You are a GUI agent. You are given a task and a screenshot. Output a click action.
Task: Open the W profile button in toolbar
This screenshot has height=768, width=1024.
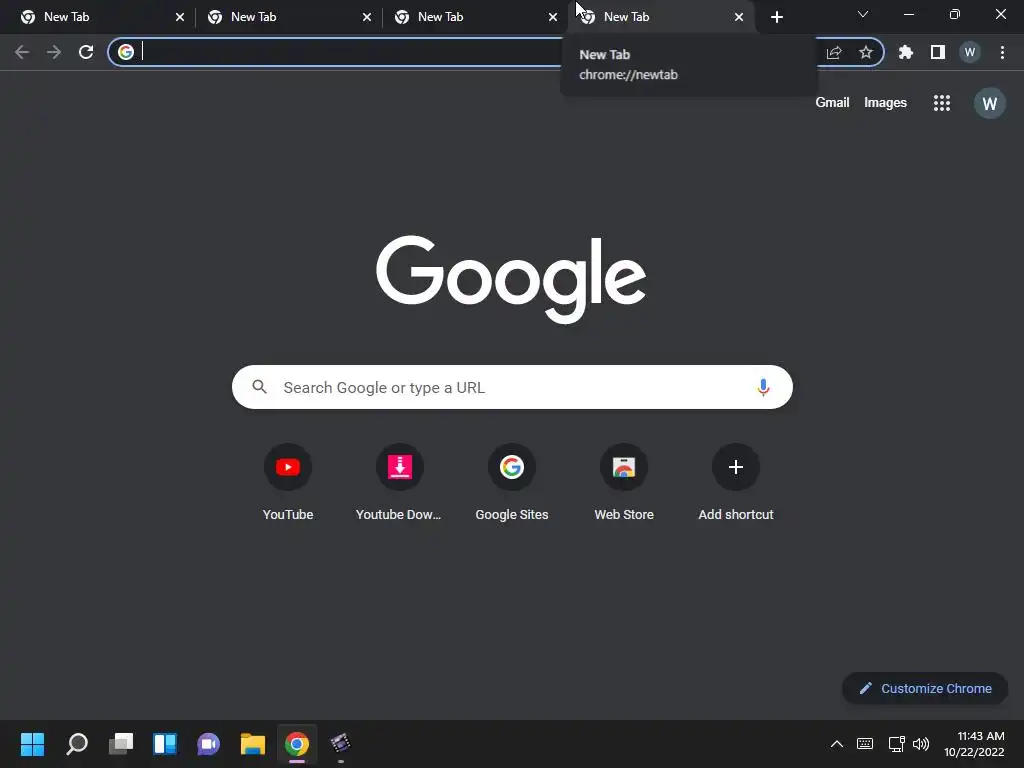tap(969, 52)
